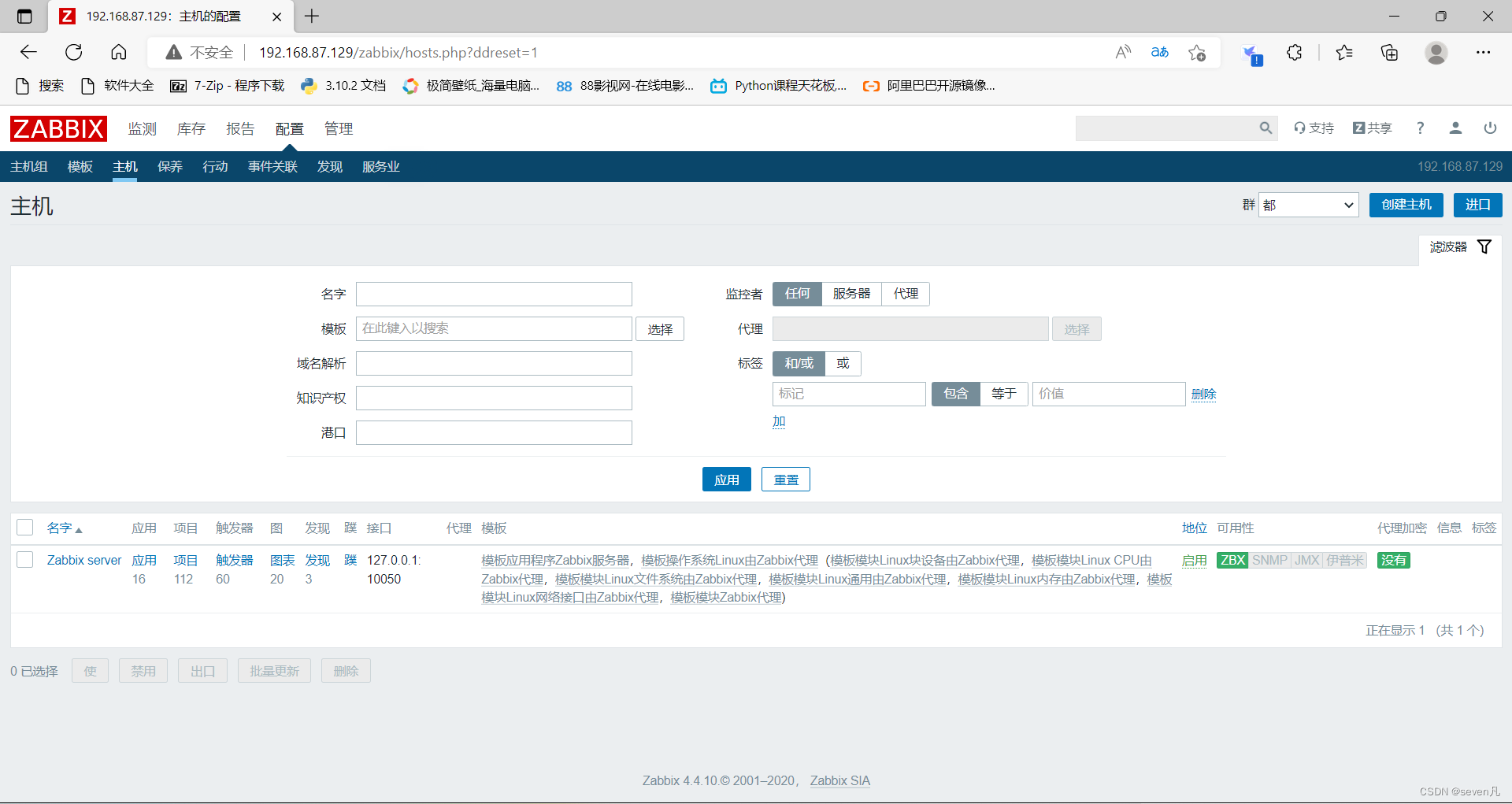The image size is (1512, 804).
Task: Click 删除 link next to tag
Action: 1203,394
